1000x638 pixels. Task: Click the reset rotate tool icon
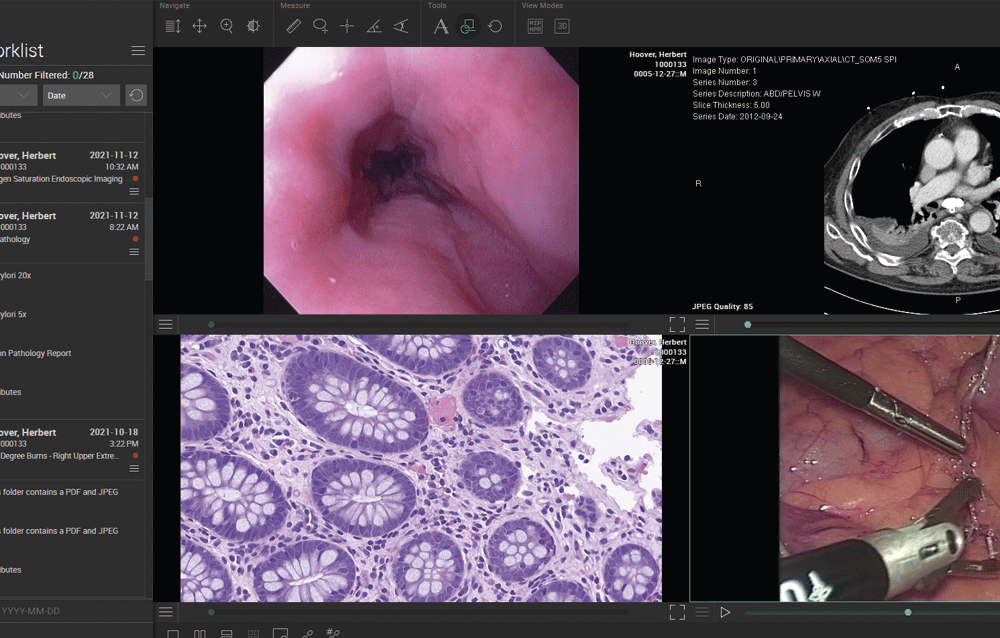(x=495, y=26)
